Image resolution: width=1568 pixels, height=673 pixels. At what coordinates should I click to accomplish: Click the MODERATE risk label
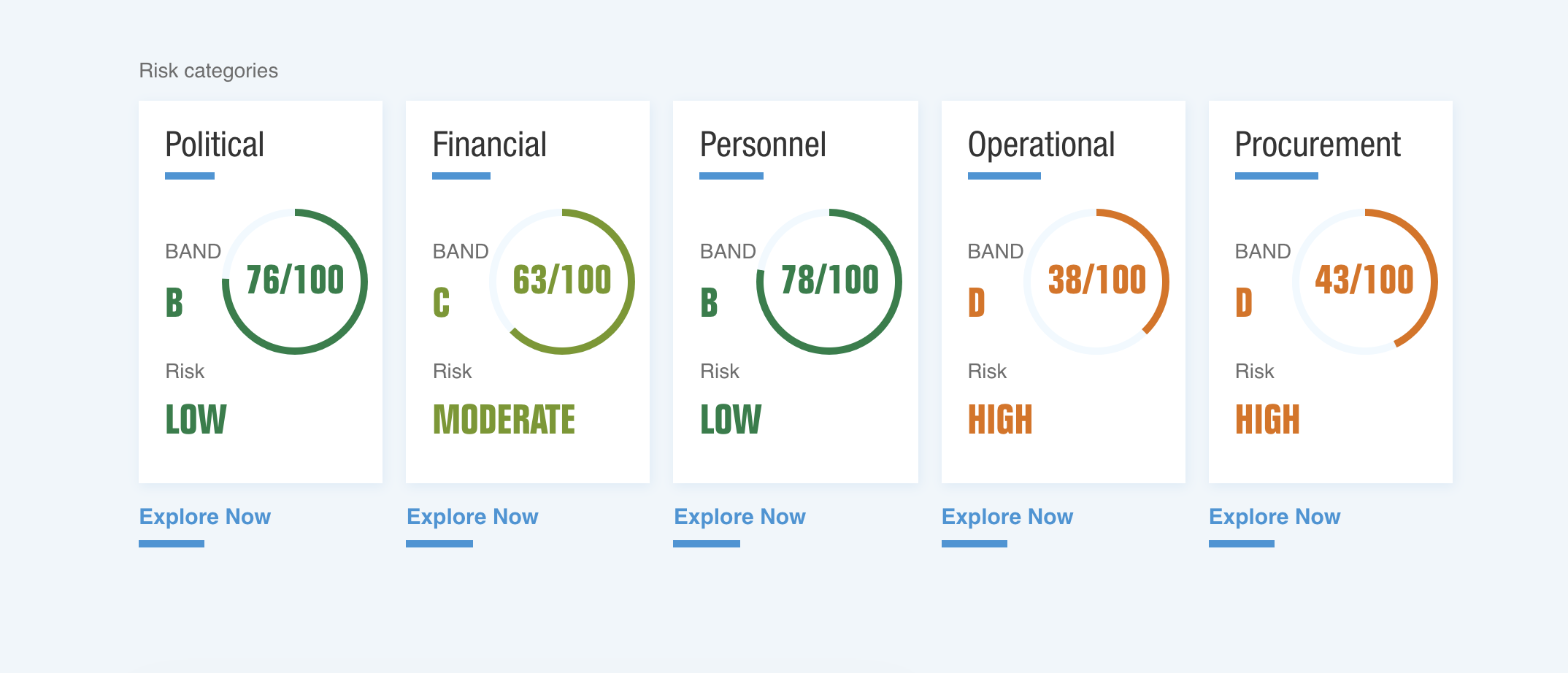[x=504, y=420]
